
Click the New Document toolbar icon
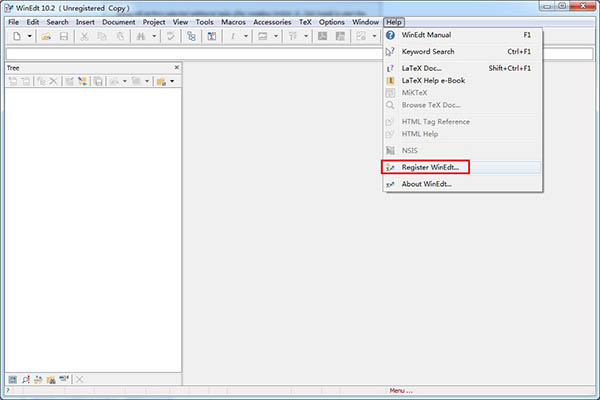(16, 36)
